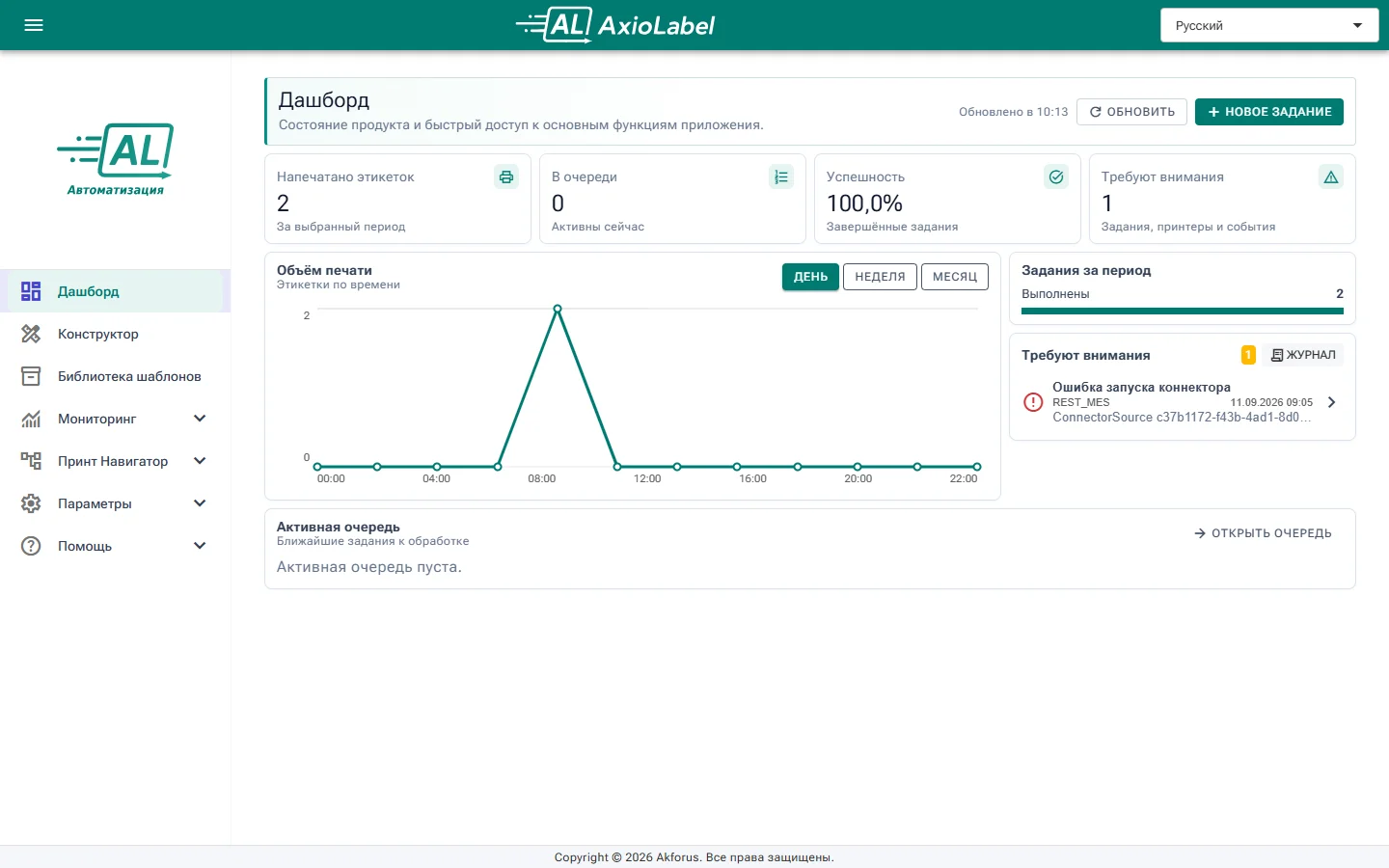Click the Мониторинг chart icon
Viewport: 1389px width, 868px height.
coord(31,419)
